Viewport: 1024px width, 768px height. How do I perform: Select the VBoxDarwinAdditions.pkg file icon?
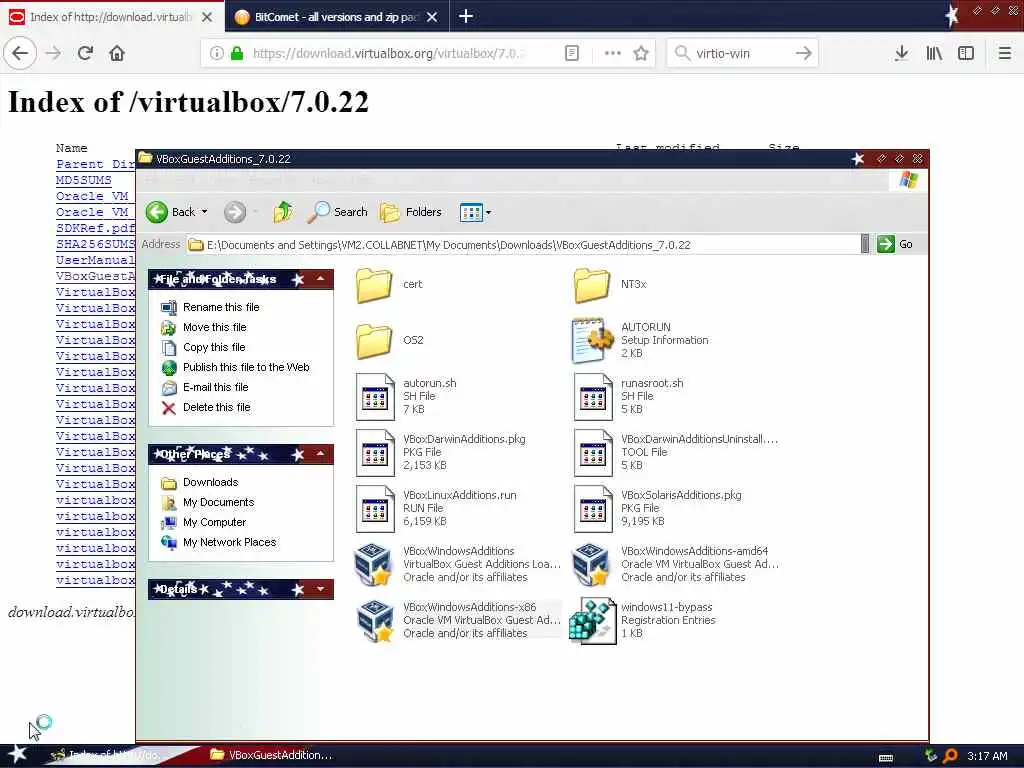pyautogui.click(x=375, y=453)
